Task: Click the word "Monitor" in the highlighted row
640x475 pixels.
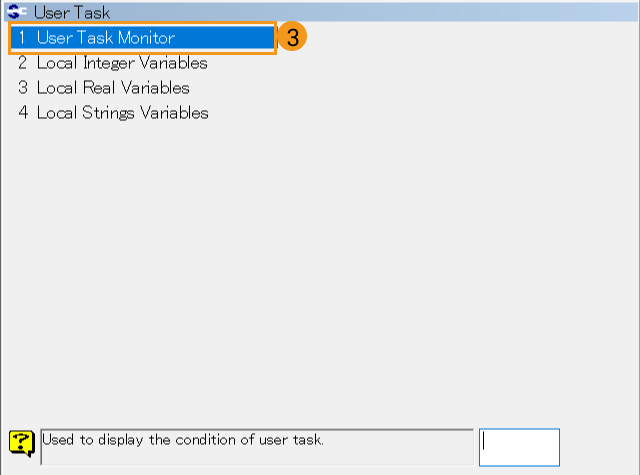Action: click(x=144, y=38)
